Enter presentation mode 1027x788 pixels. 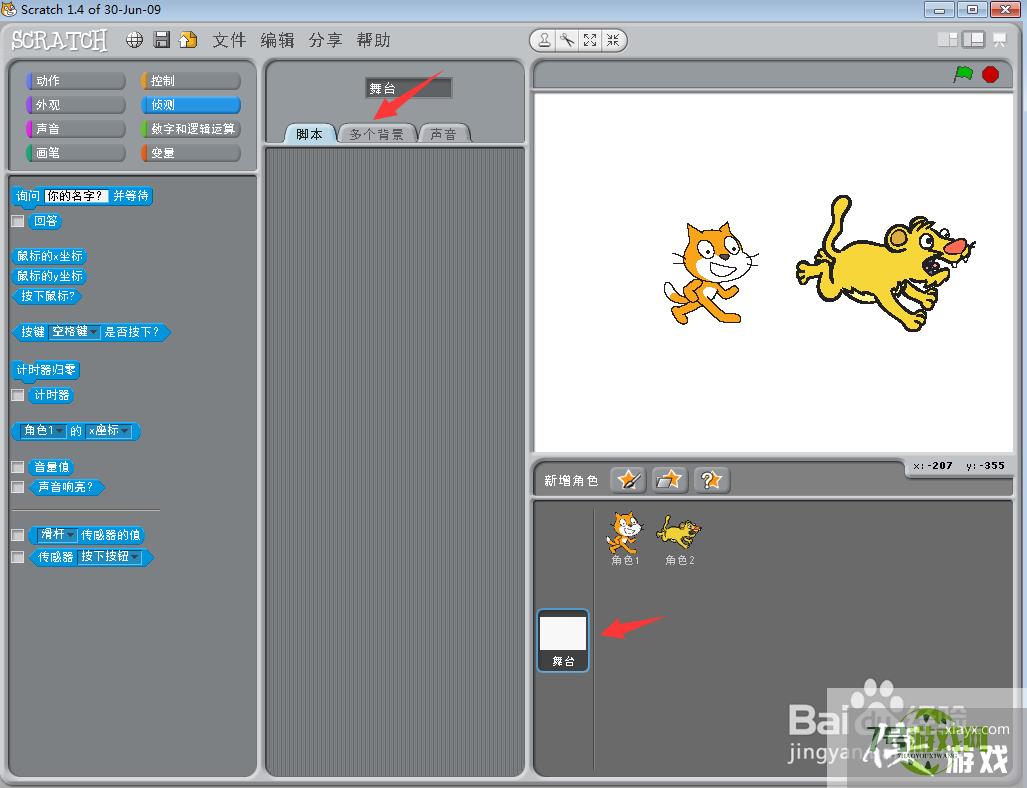tap(999, 40)
